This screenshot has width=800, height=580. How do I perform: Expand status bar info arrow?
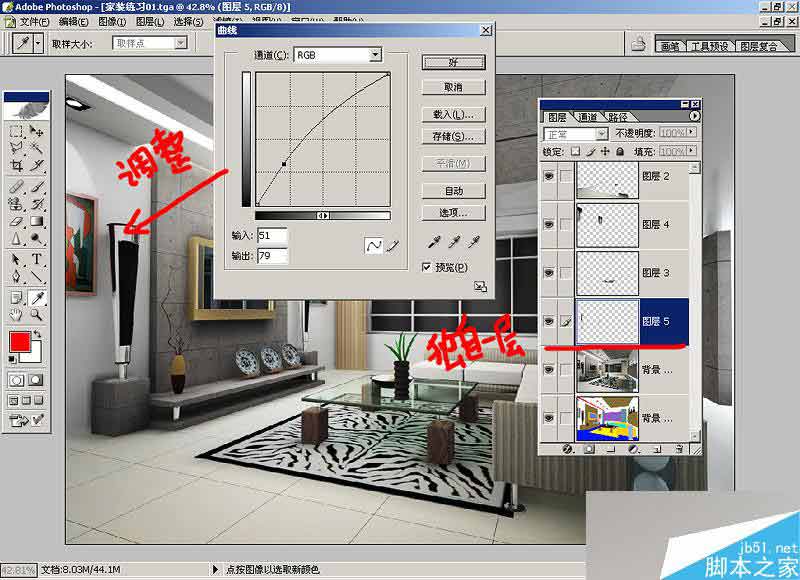215,569
